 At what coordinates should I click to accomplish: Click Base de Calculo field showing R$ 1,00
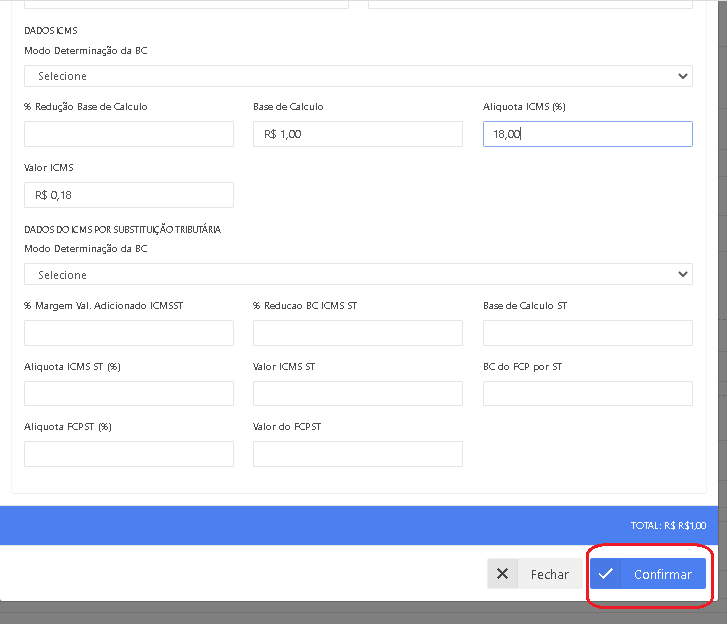(357, 134)
